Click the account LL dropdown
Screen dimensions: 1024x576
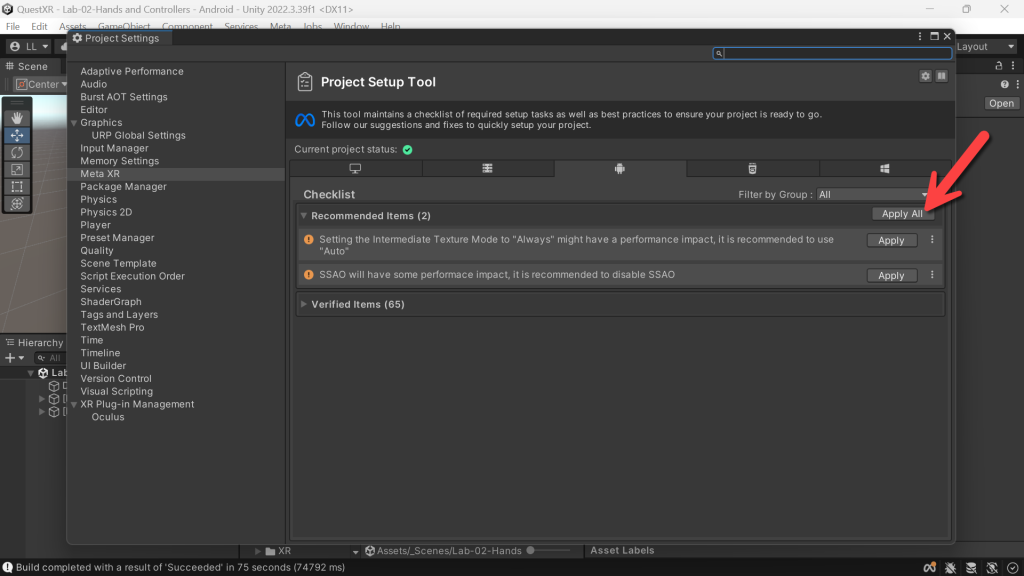click(x=29, y=46)
